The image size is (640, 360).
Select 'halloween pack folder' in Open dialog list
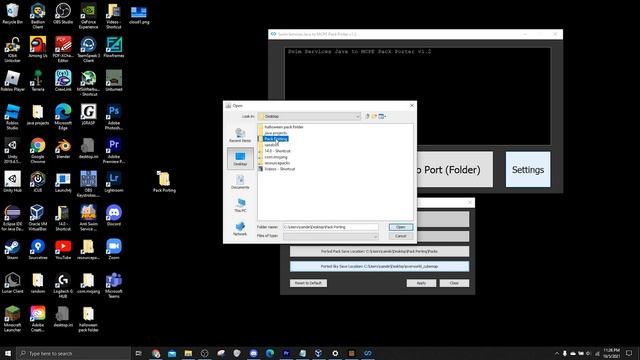coord(284,127)
